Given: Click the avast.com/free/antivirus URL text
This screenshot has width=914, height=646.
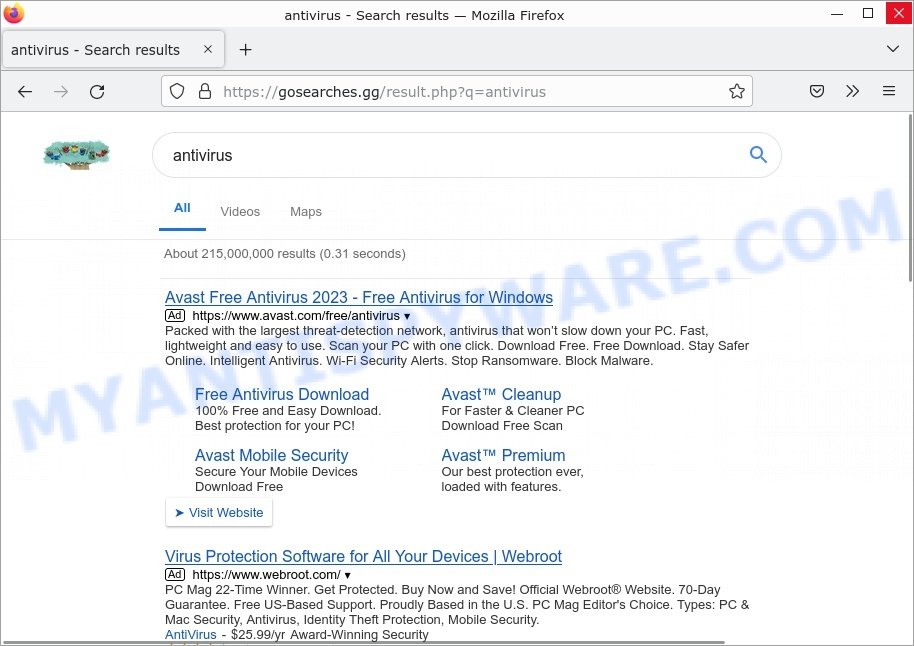Looking at the screenshot, I should coord(296,315).
